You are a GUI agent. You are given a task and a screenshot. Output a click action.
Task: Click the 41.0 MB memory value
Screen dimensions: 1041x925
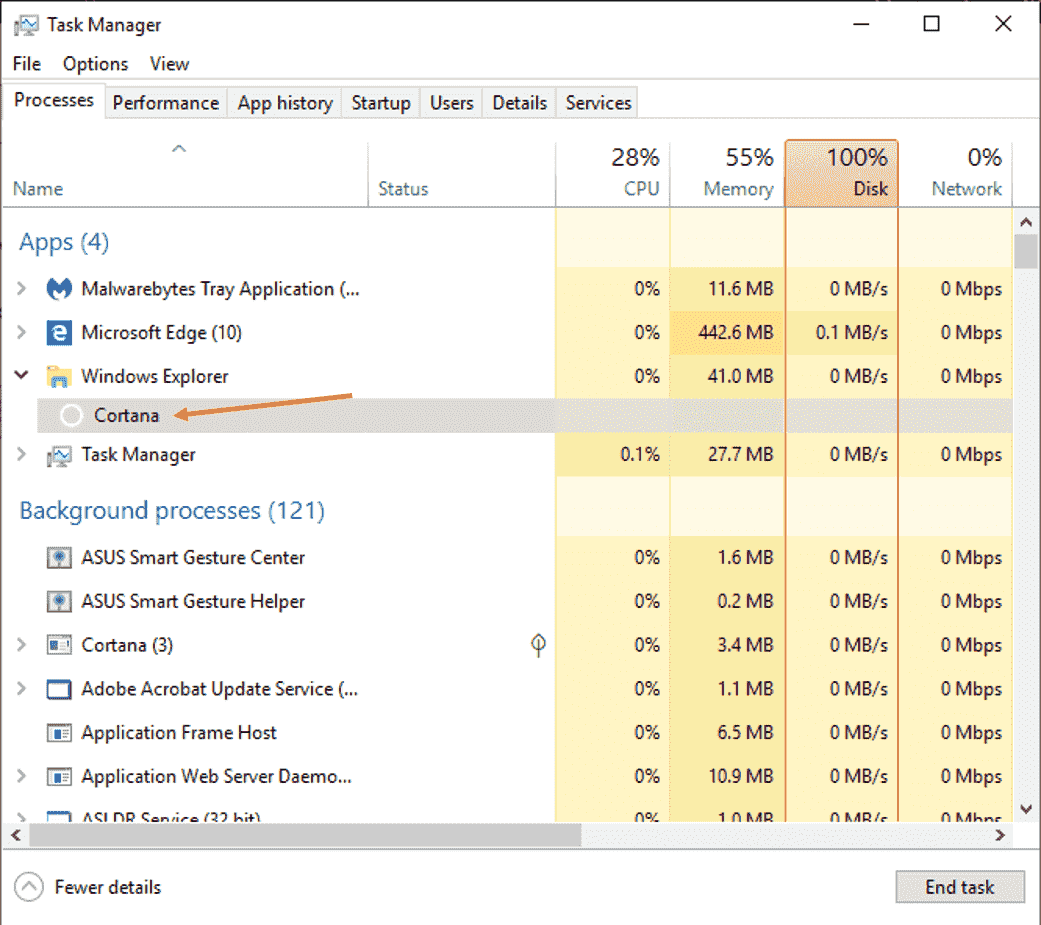pyautogui.click(x=740, y=377)
